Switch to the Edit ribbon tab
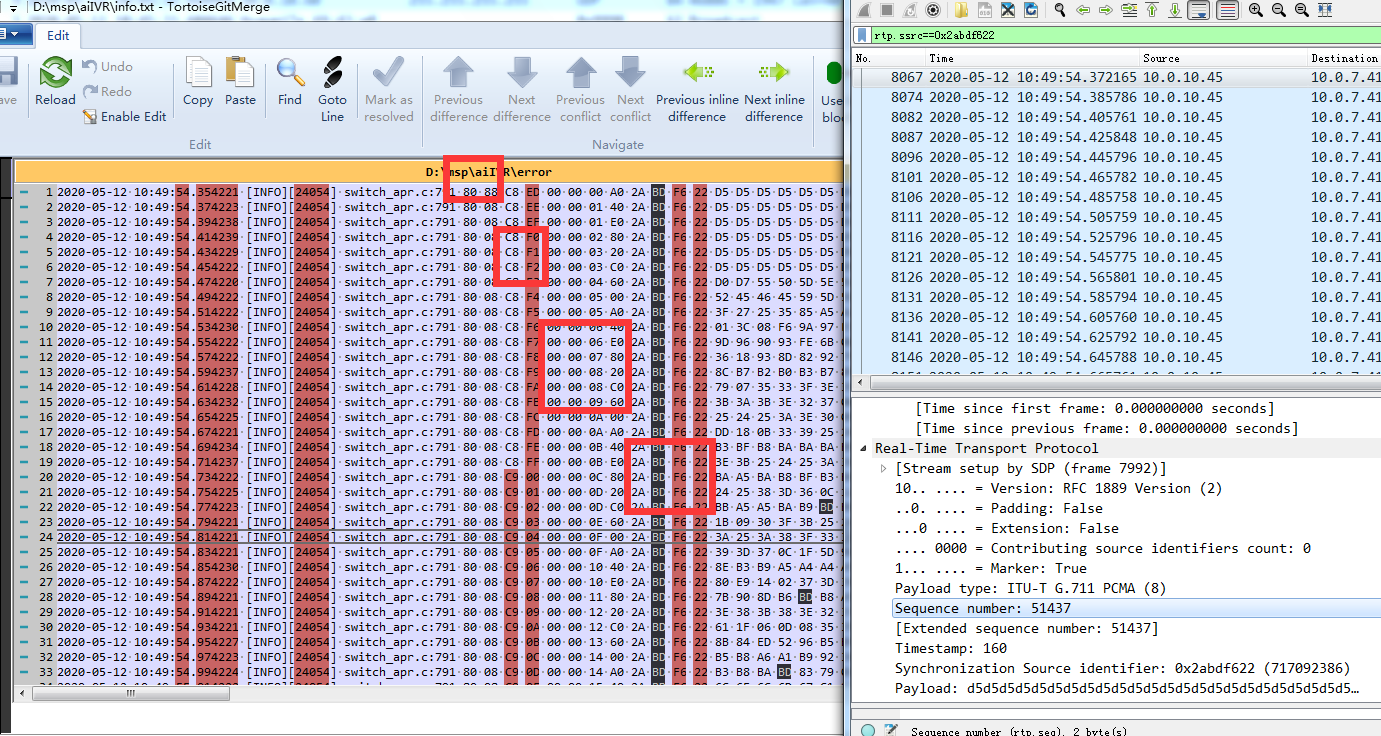 point(57,35)
